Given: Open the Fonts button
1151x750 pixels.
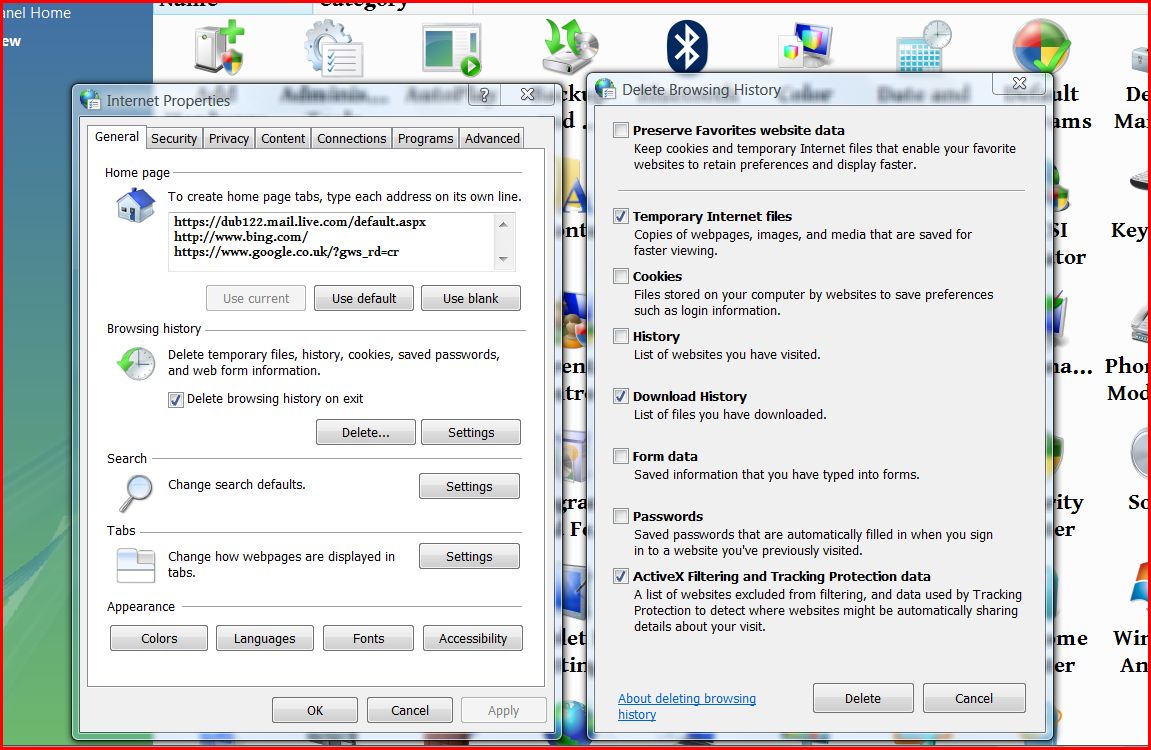Looking at the screenshot, I should click(368, 638).
